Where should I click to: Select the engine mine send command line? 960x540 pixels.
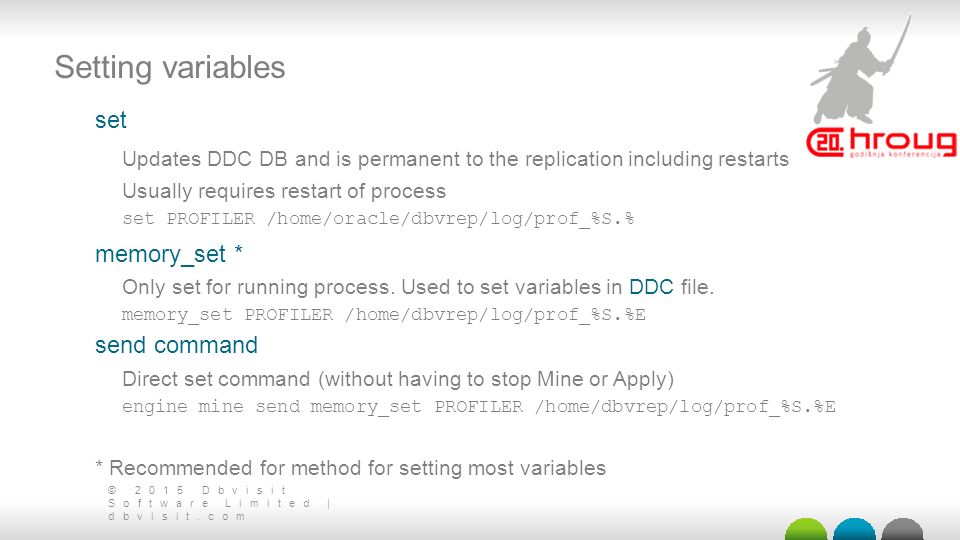click(x=479, y=407)
